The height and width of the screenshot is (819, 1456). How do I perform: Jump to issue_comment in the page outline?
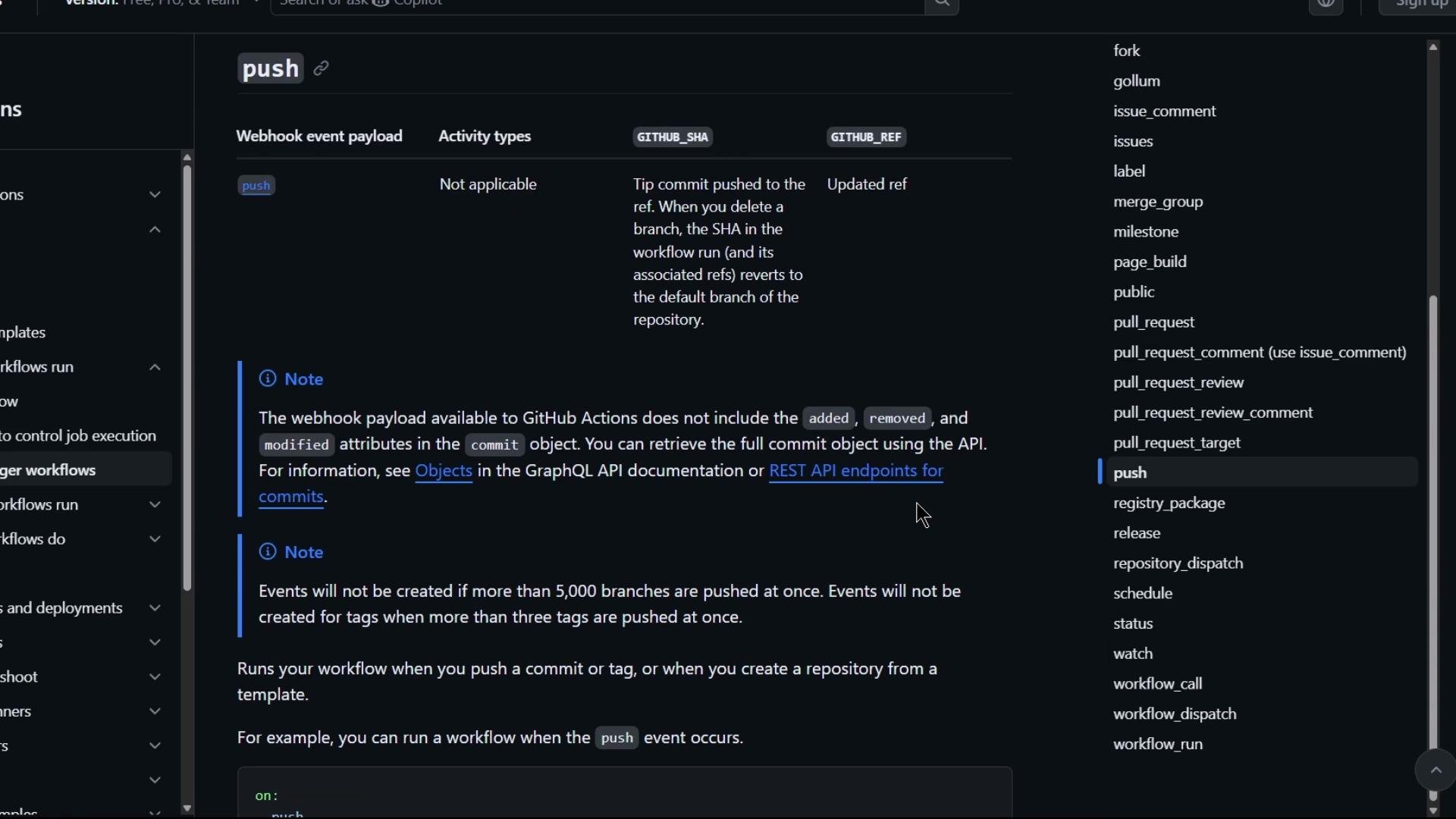click(1165, 111)
